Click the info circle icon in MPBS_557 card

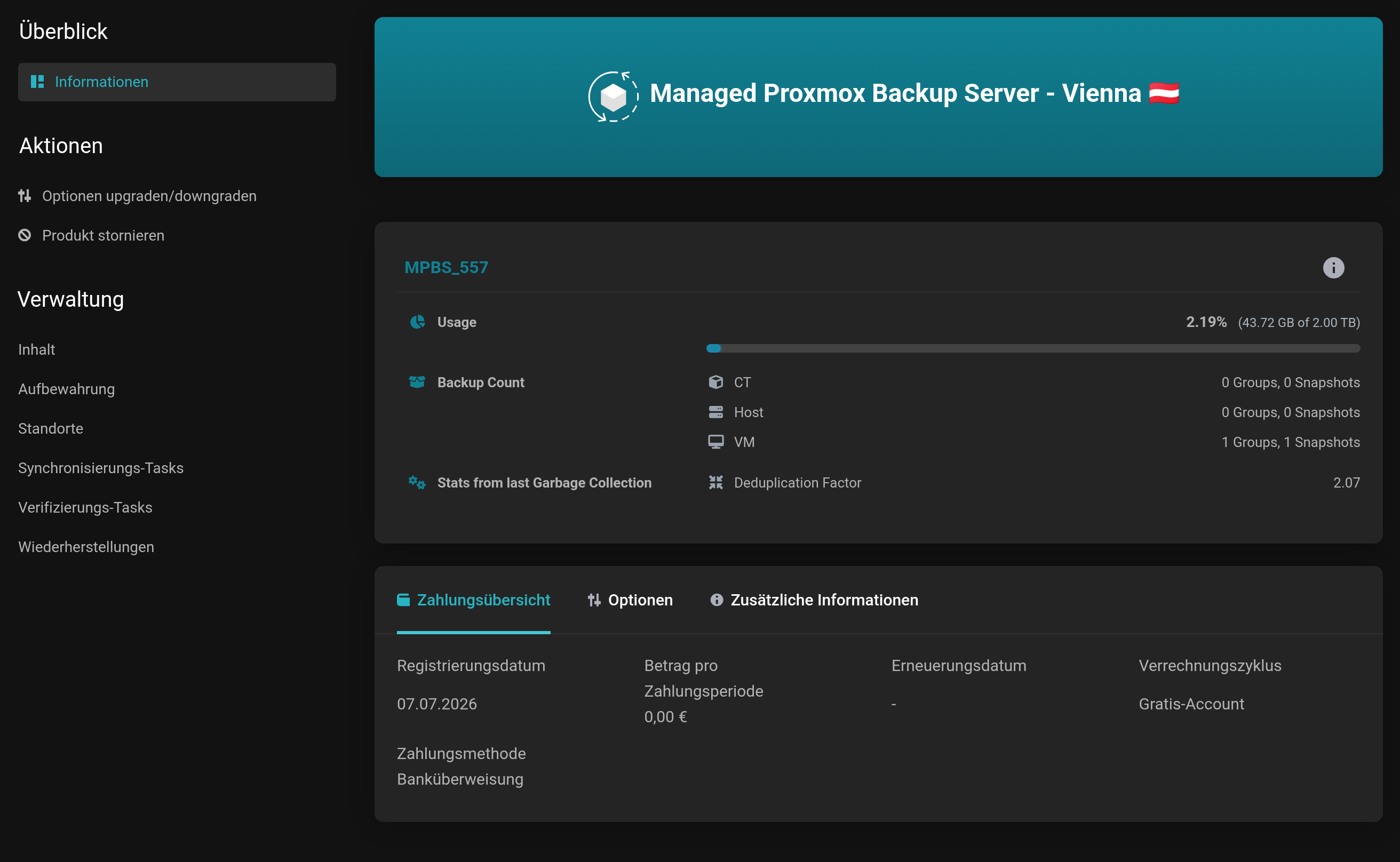[x=1333, y=267]
